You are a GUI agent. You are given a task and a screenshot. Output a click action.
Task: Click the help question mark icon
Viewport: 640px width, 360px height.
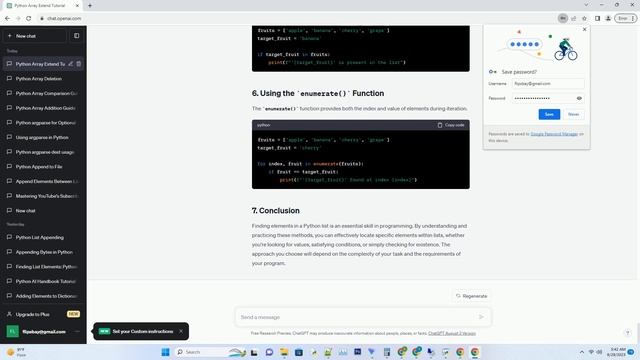[627, 333]
